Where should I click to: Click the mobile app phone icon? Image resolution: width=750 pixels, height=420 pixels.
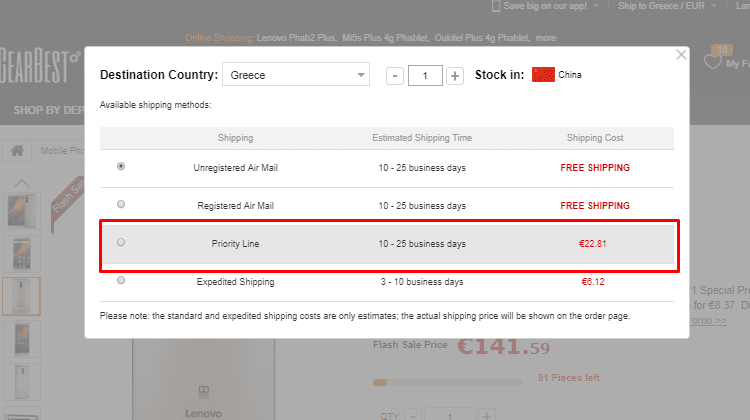pos(495,6)
